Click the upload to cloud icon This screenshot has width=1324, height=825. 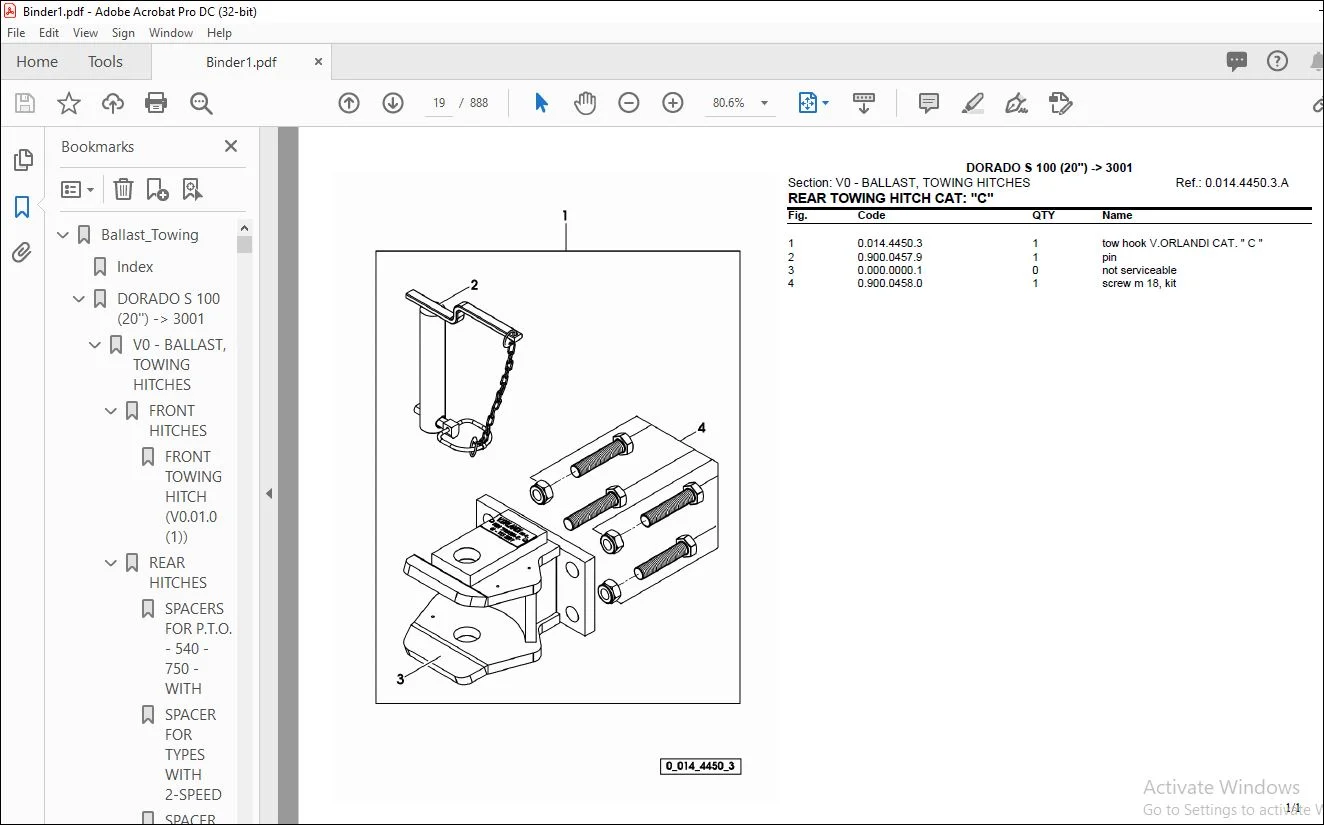[x=113, y=103]
